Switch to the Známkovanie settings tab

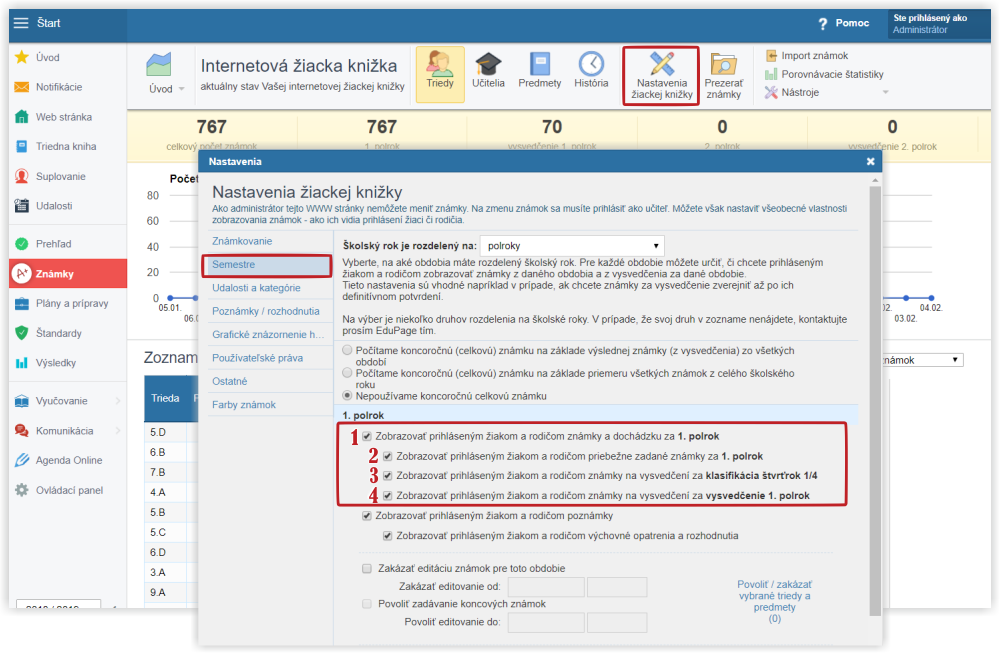pyautogui.click(x=242, y=241)
